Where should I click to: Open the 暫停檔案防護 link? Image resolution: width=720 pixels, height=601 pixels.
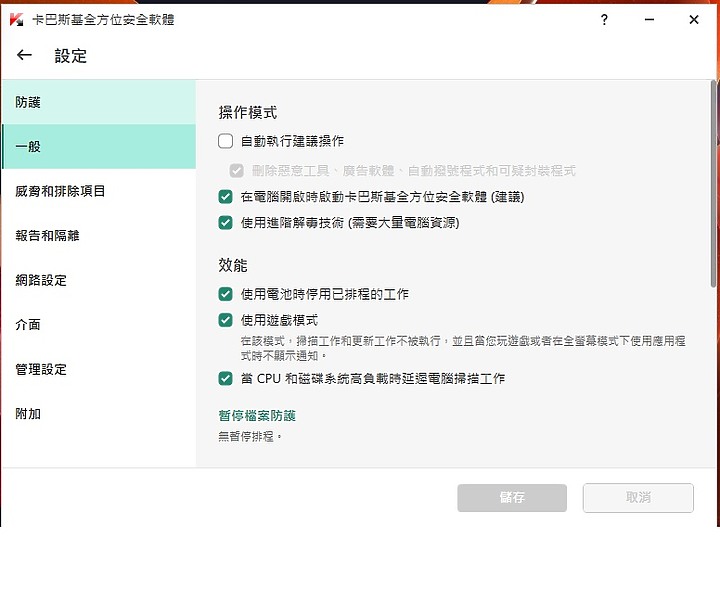[257, 416]
